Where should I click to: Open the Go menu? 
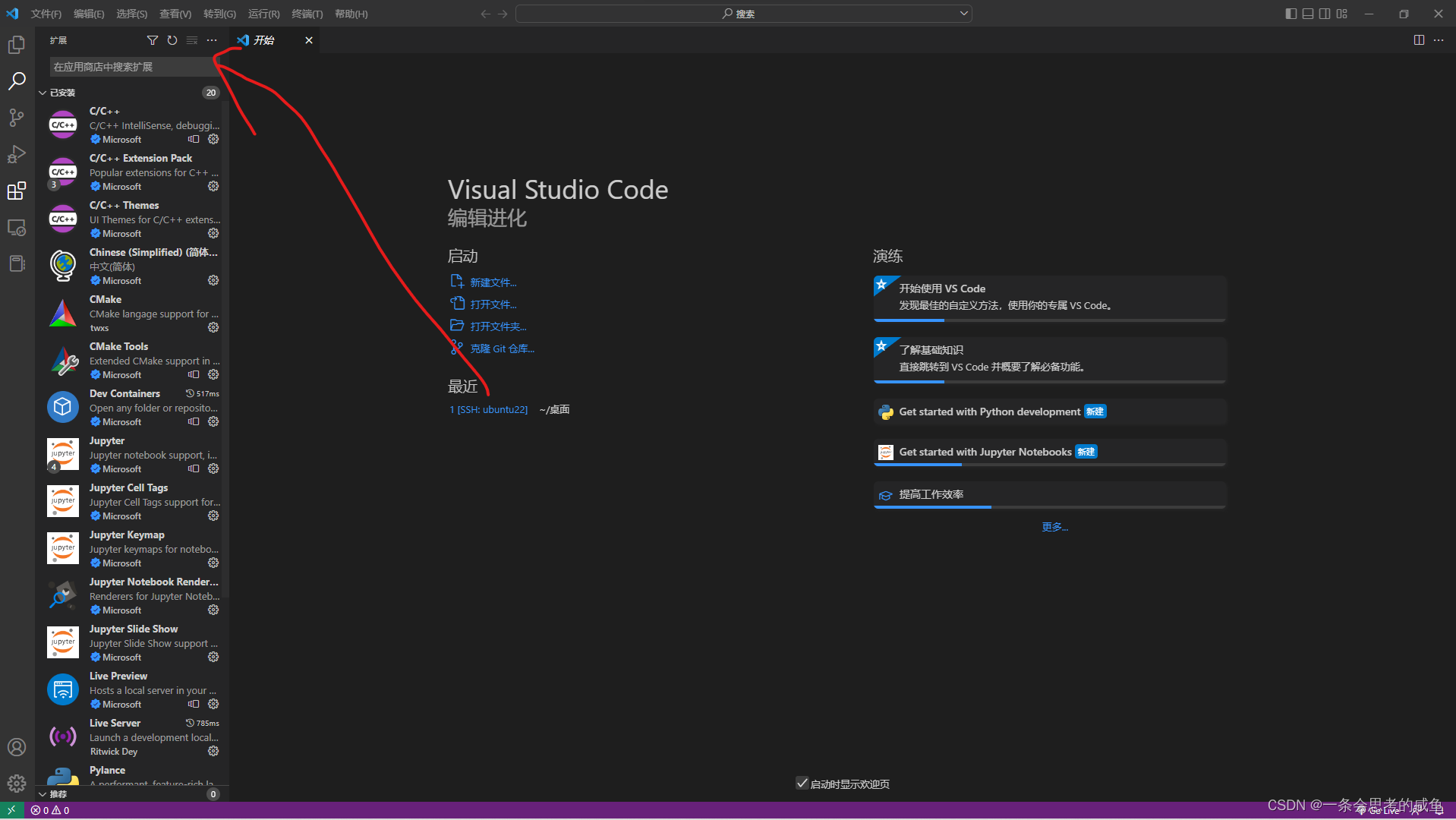pyautogui.click(x=219, y=14)
